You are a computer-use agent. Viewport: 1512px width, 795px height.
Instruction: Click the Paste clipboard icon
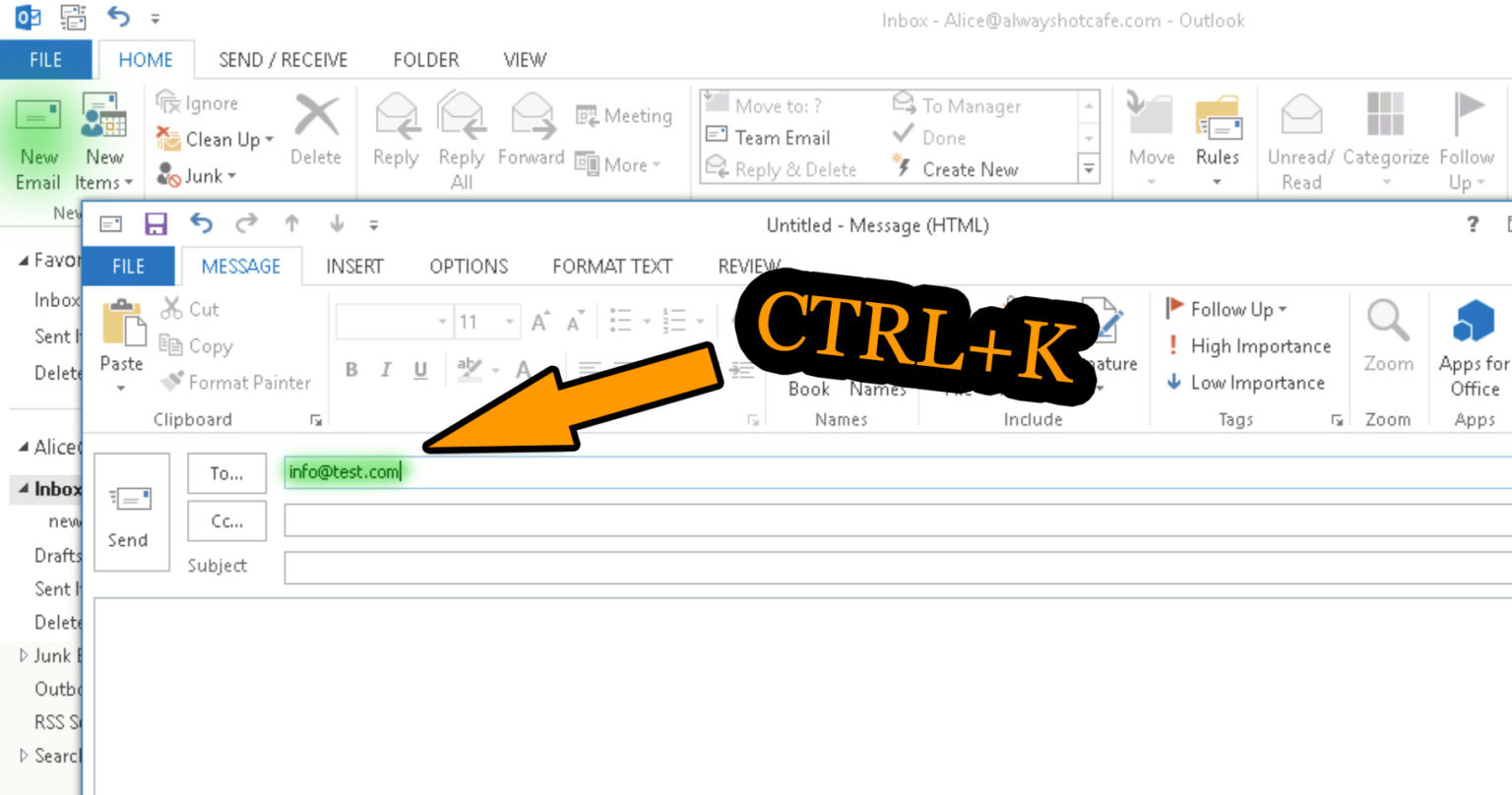pyautogui.click(x=123, y=324)
